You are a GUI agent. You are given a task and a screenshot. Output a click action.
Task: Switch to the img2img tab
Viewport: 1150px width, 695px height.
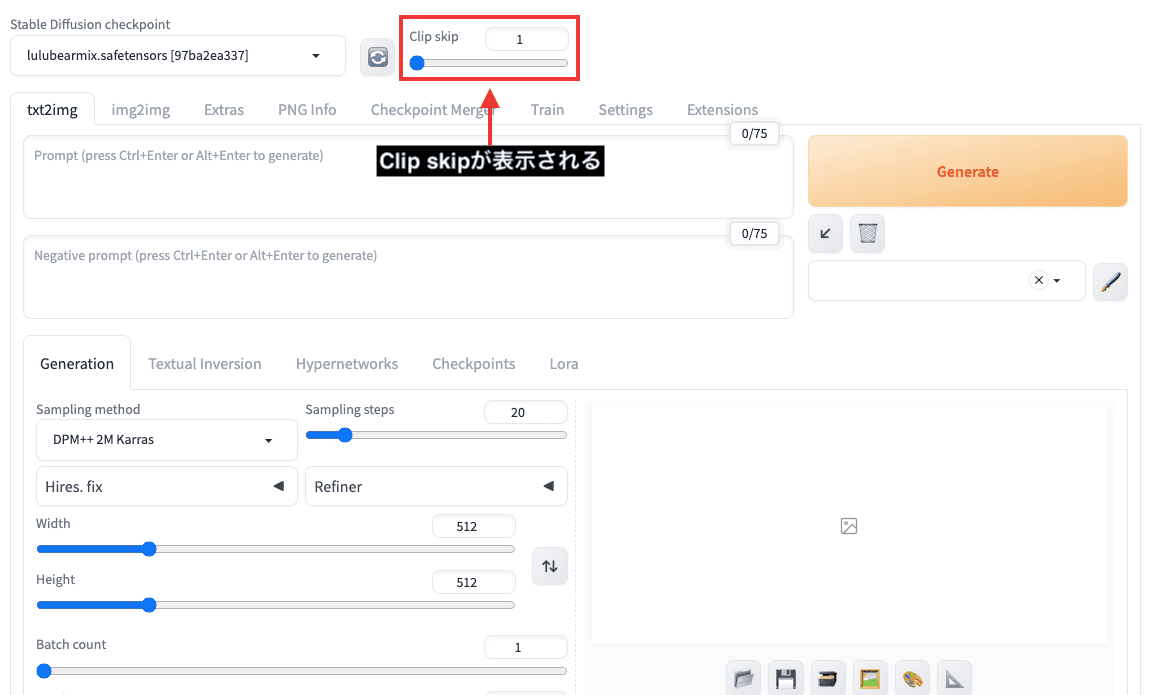click(x=140, y=110)
